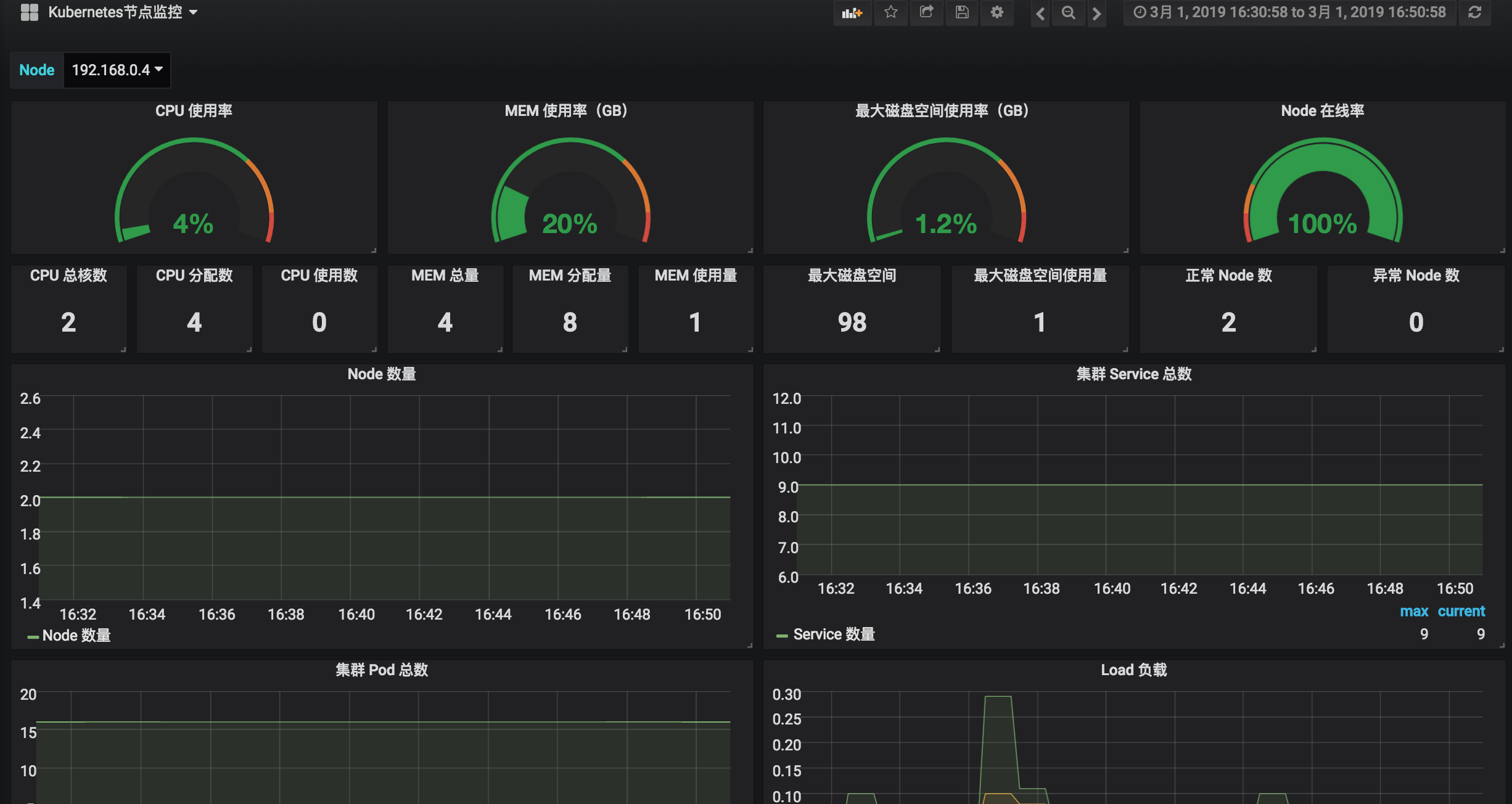
Task: Click the 98 max disk space value
Action: point(852,322)
